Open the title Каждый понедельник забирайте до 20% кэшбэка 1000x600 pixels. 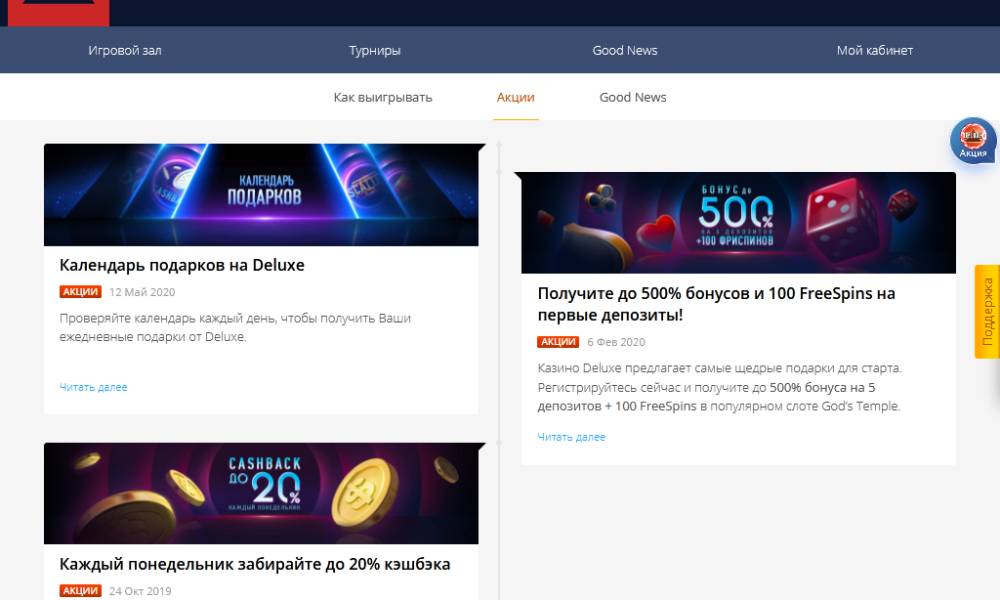(255, 564)
